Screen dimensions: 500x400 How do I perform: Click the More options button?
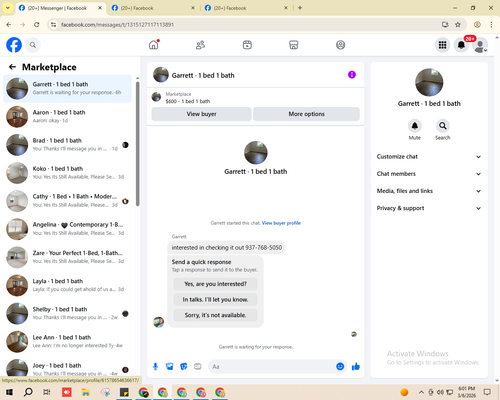point(306,114)
